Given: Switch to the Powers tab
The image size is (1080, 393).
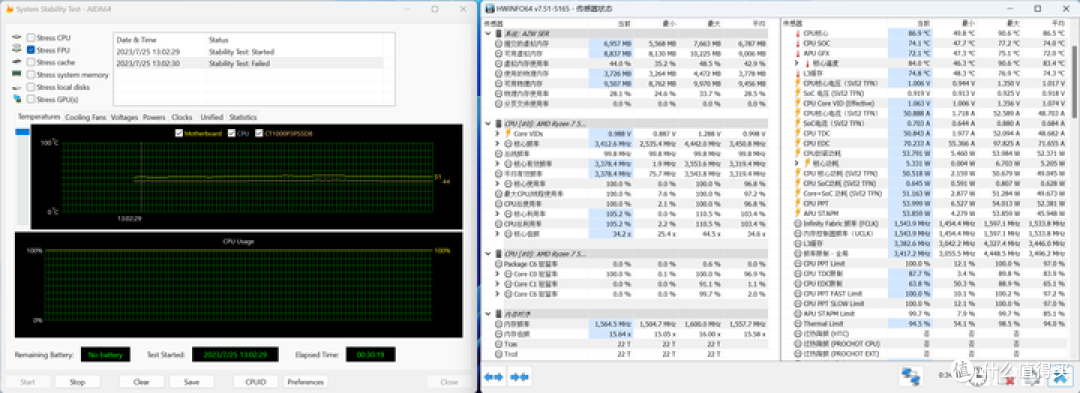Looking at the screenshot, I should [x=154, y=118].
